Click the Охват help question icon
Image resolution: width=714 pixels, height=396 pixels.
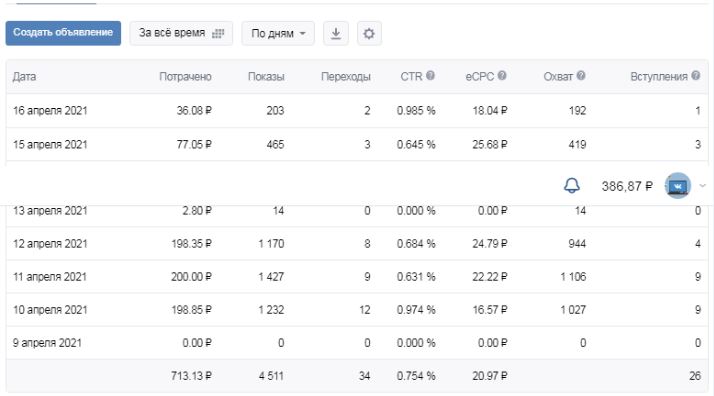[581, 76]
